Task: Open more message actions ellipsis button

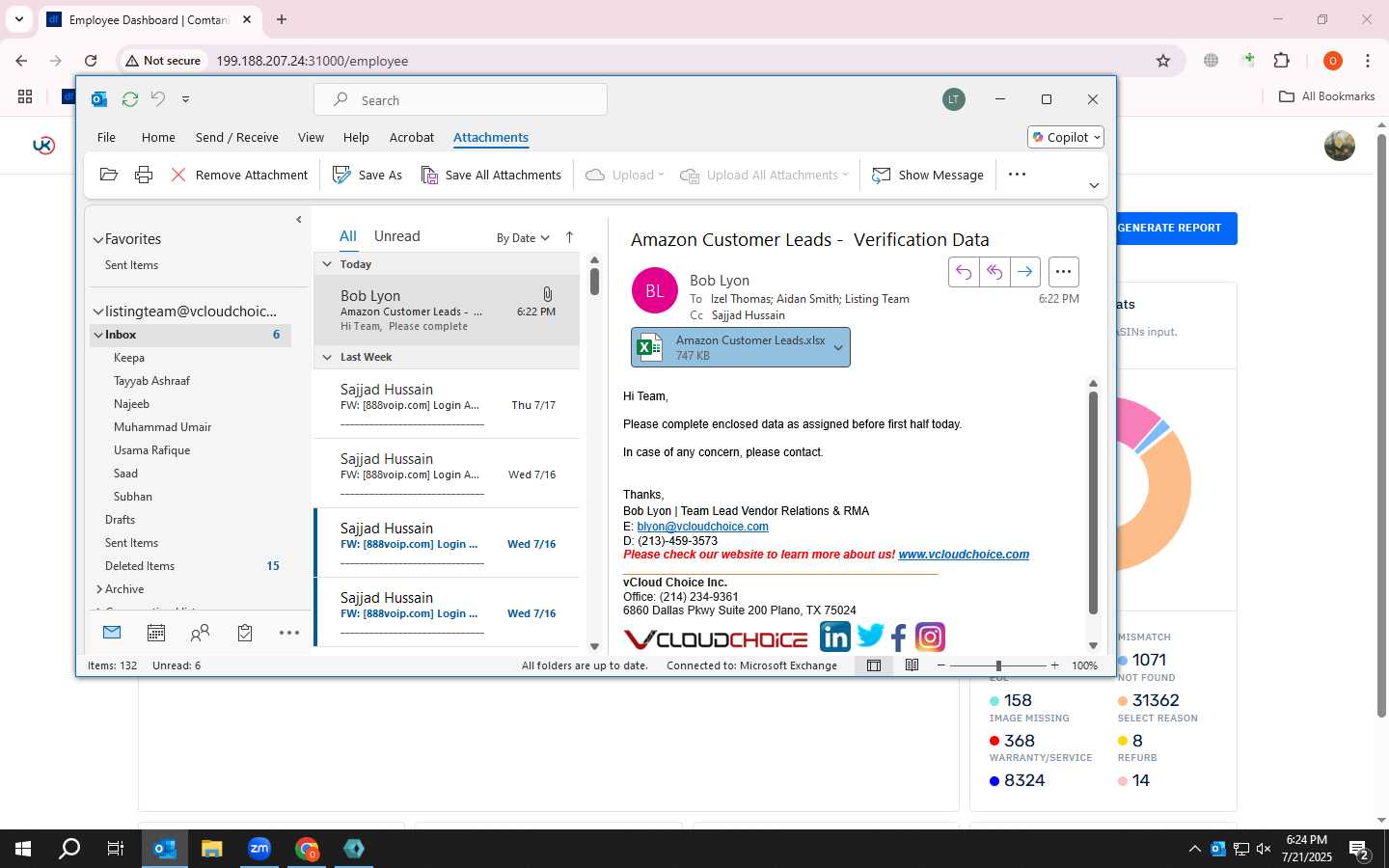Action: click(1063, 272)
